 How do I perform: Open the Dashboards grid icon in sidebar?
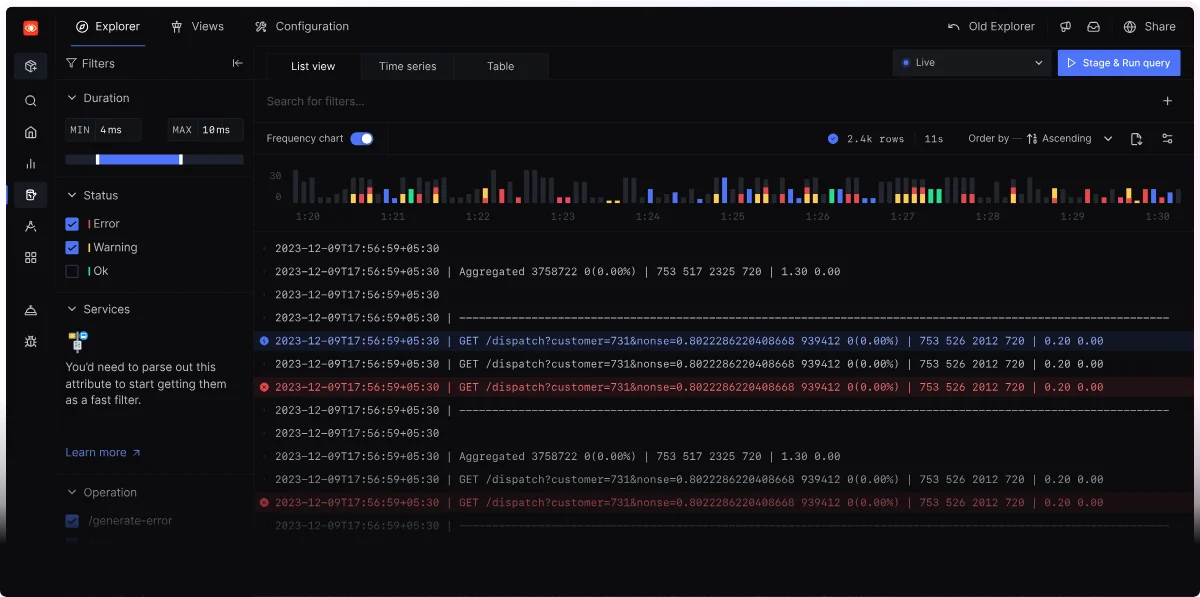pos(30,258)
